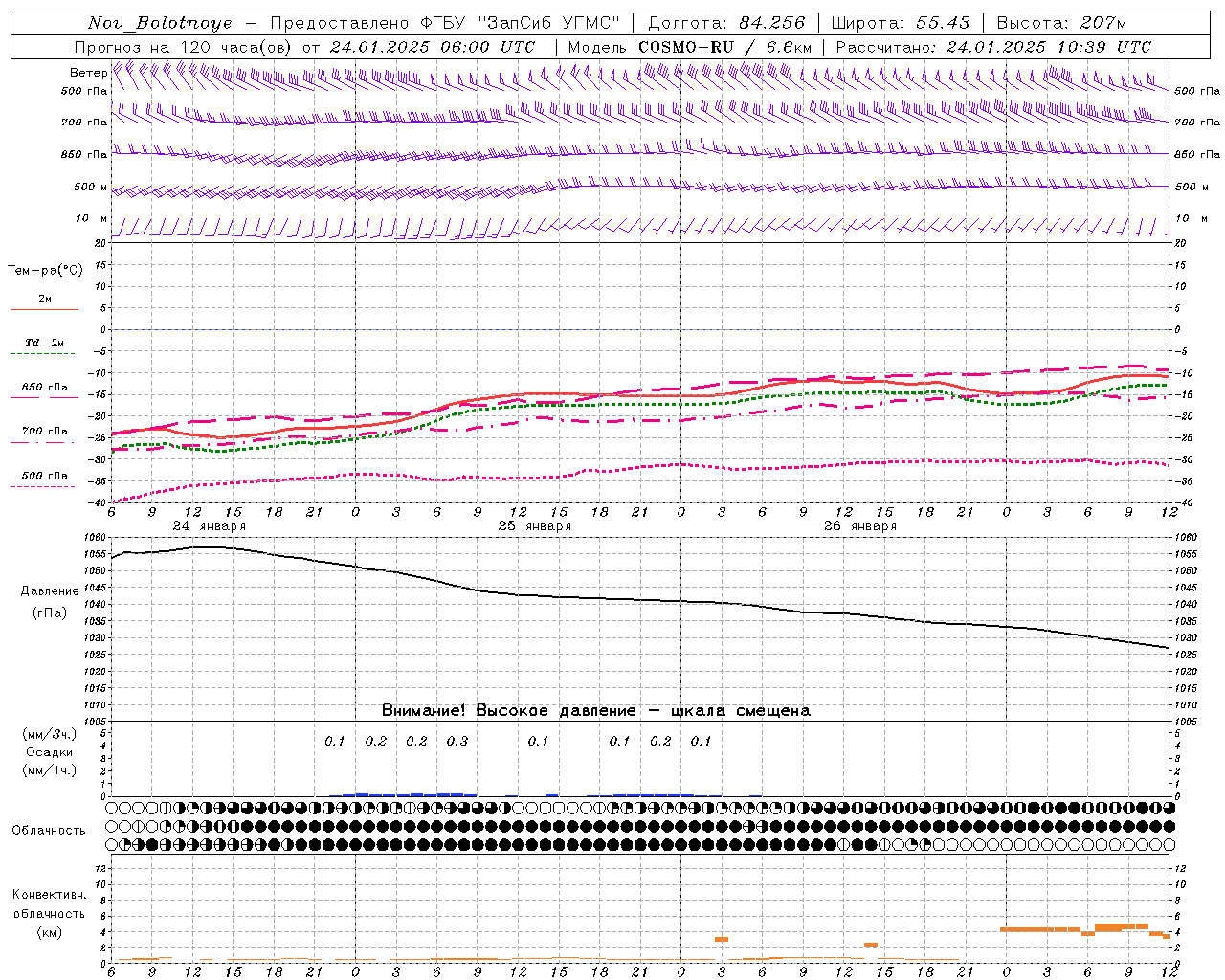Click the 500 м wind level label on left

[91, 187]
